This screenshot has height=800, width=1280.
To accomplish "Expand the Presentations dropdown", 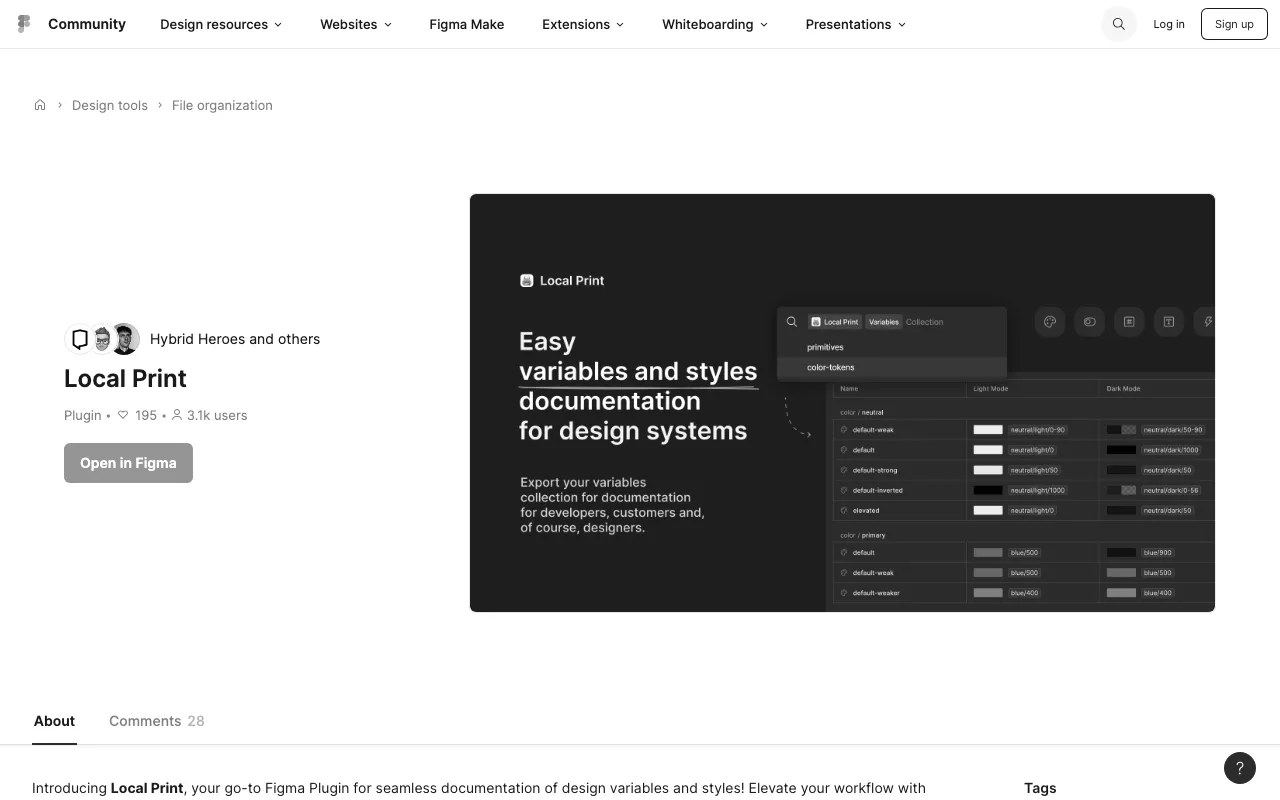I will [x=856, y=24].
